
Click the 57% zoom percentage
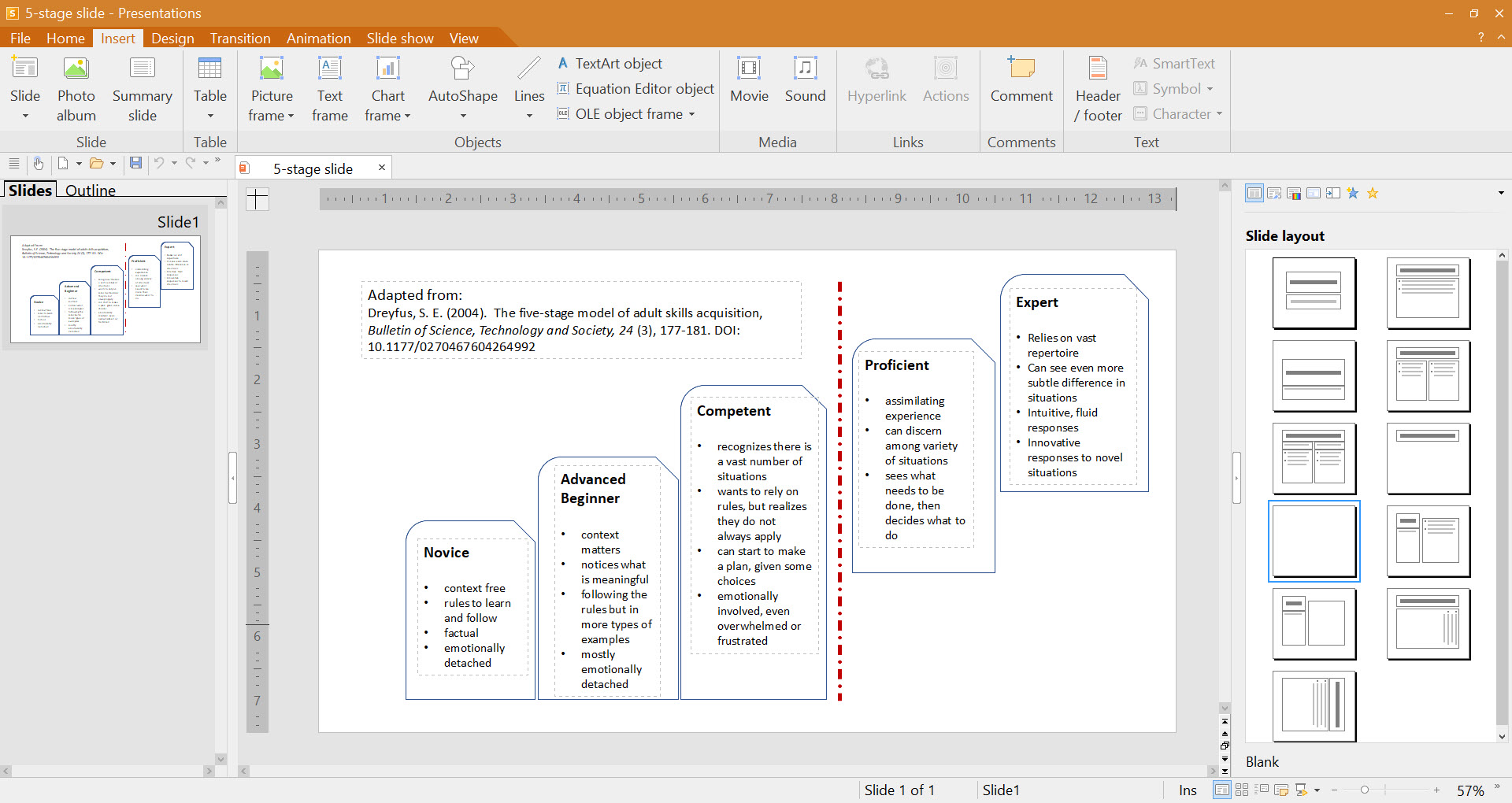pos(1470,790)
